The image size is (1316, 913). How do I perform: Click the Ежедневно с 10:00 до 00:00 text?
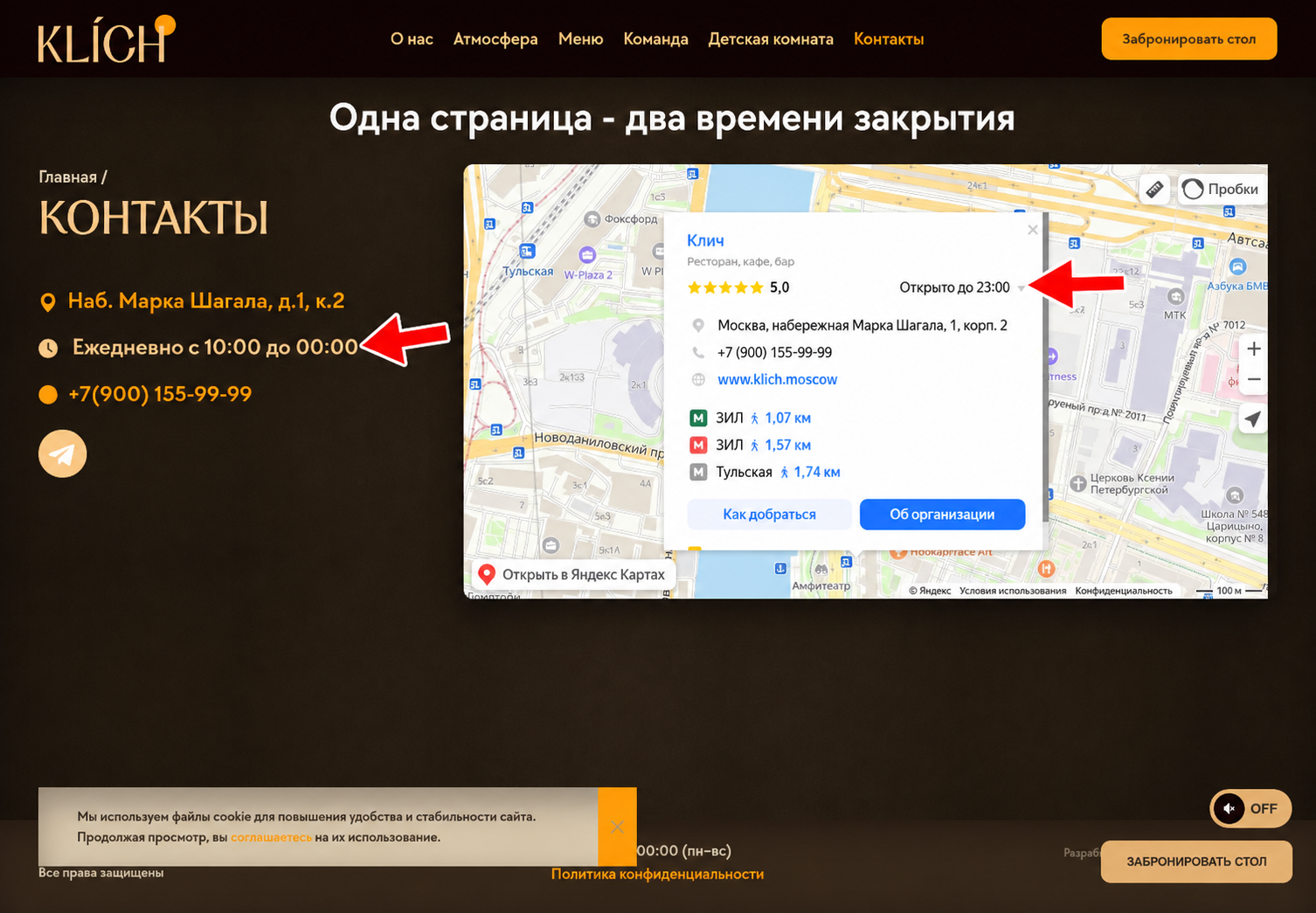point(215,348)
